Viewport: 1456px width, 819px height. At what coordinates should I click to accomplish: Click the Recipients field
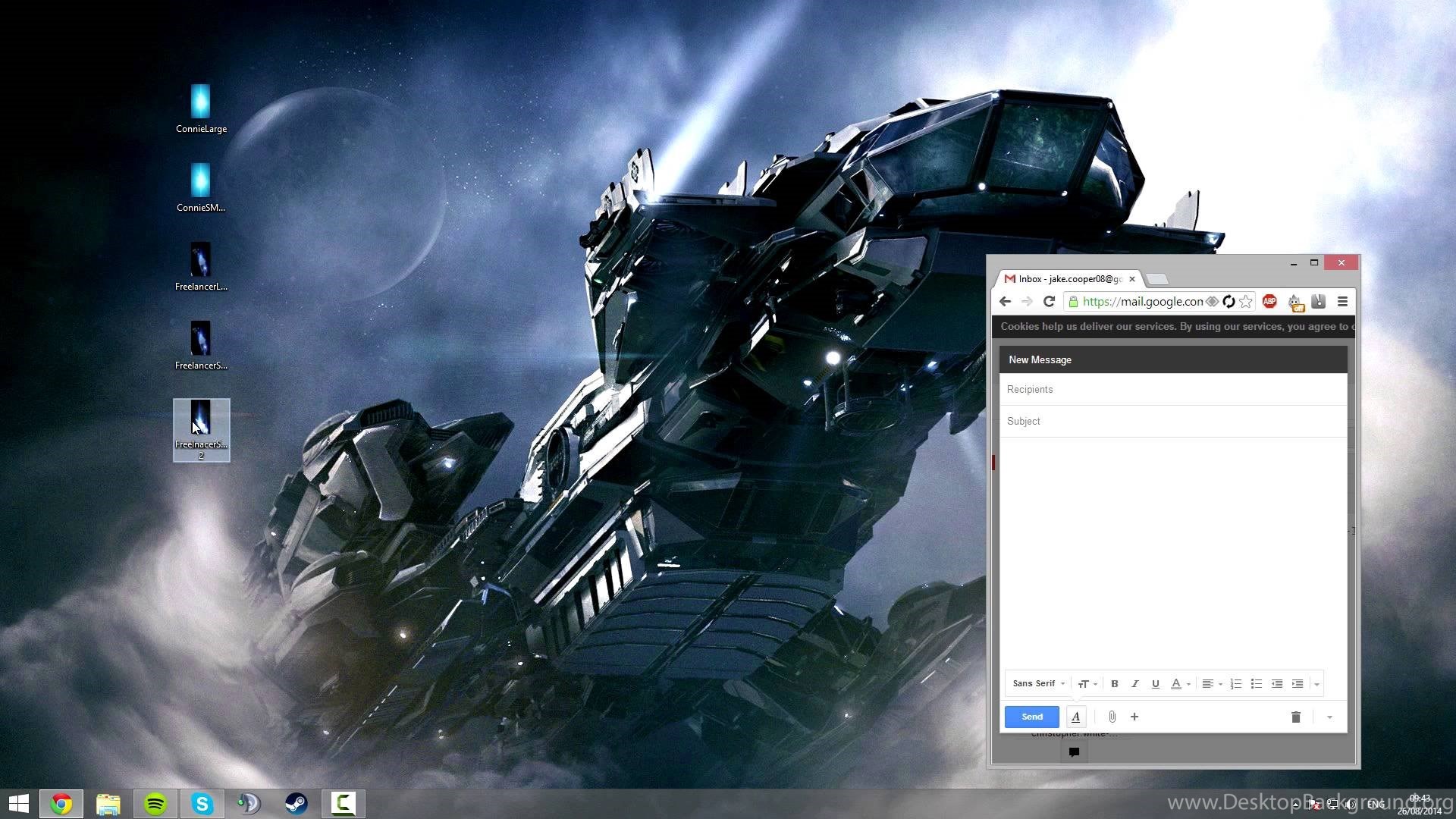click(x=1173, y=389)
